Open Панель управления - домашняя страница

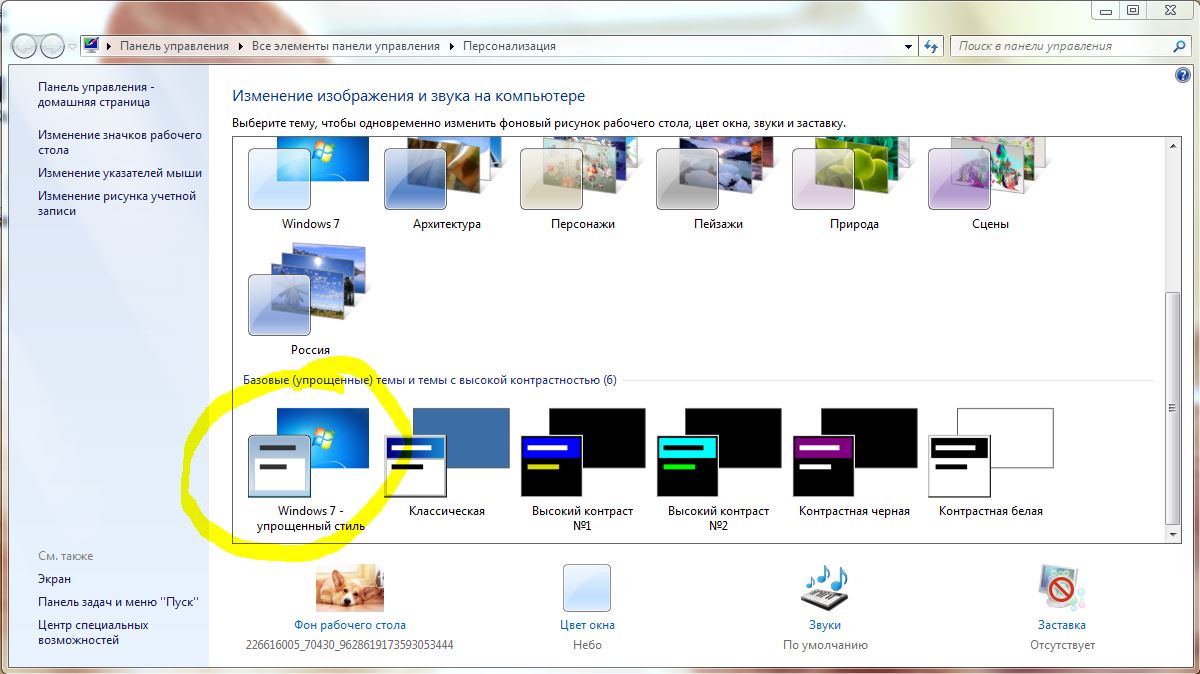(x=96, y=94)
